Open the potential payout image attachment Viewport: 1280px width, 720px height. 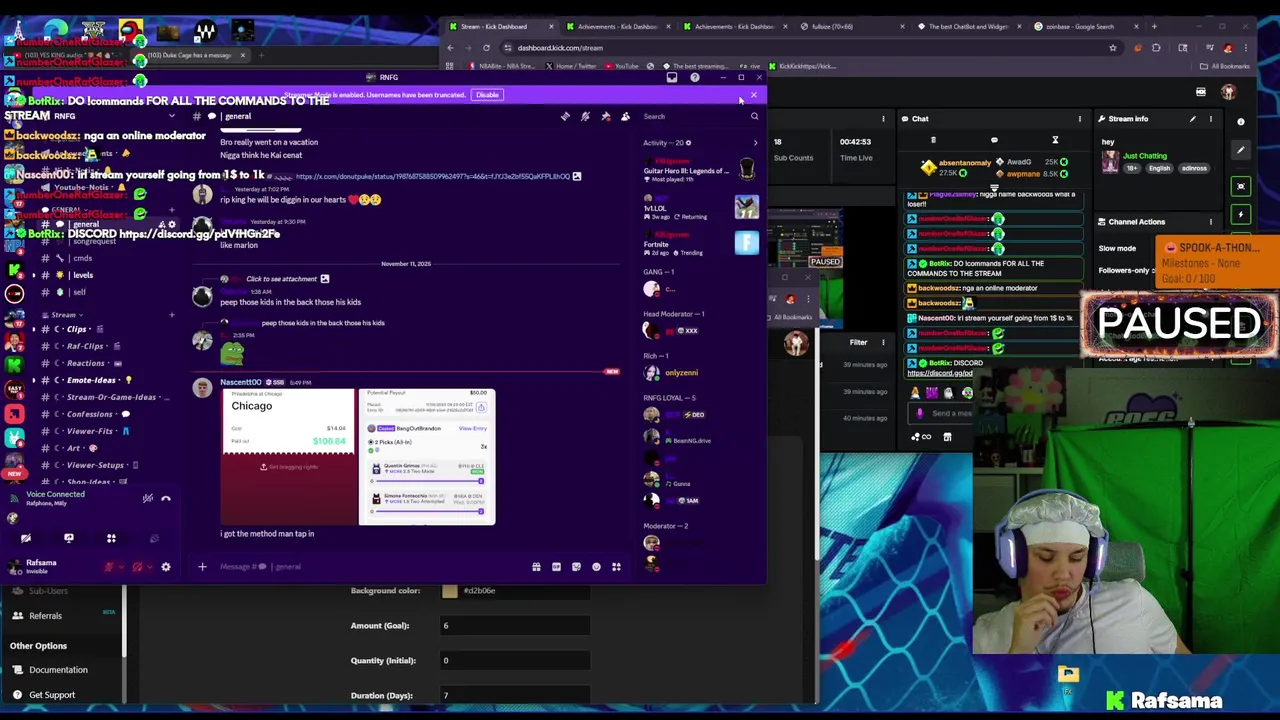coord(427,457)
